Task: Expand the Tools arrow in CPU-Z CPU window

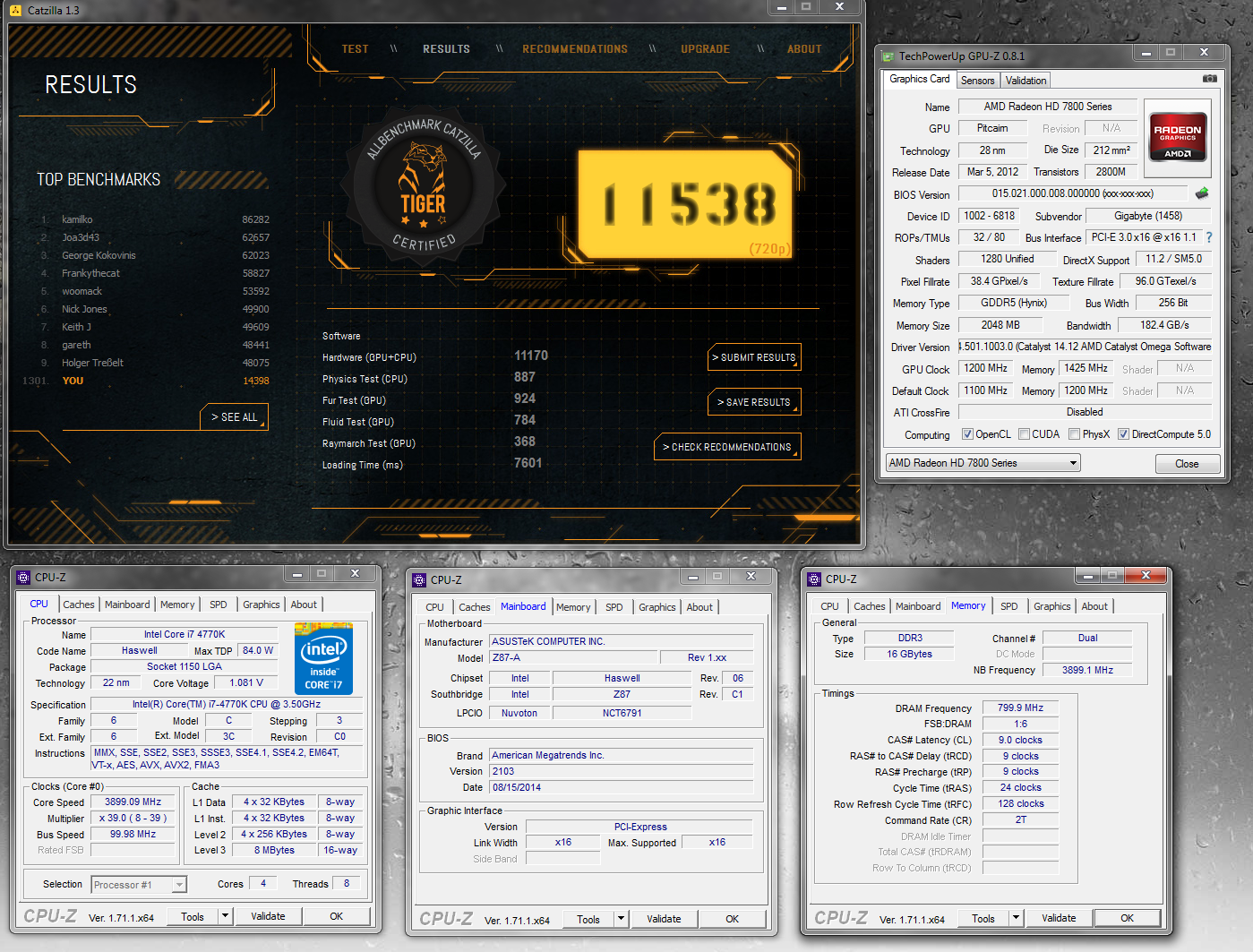Action: pos(226,916)
